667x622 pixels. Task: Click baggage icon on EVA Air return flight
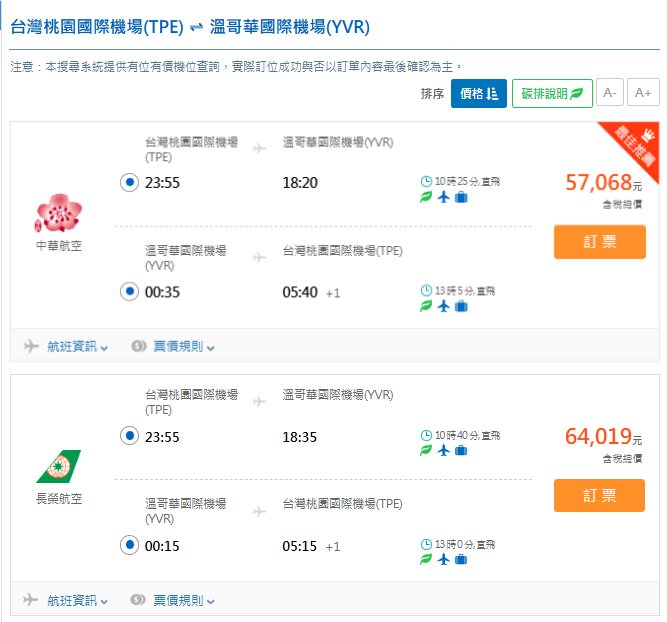tap(461, 560)
